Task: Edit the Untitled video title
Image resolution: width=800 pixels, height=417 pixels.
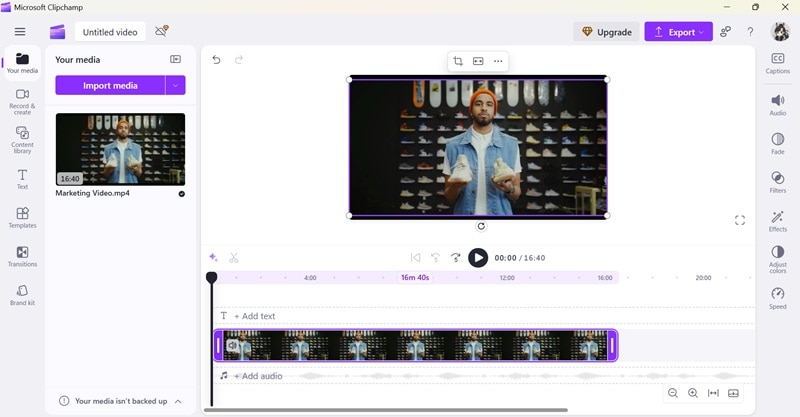Action: [110, 32]
